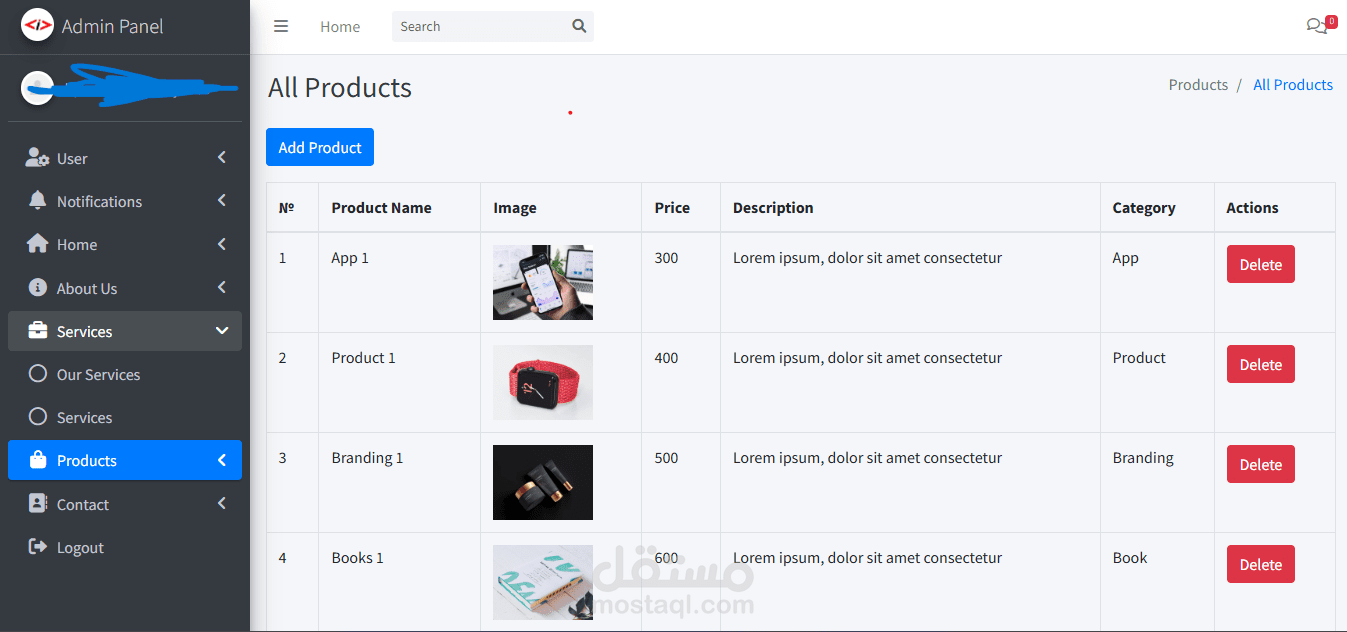The height and width of the screenshot is (632, 1347).
Task: Delete the Branding 1 product
Action: point(1260,464)
